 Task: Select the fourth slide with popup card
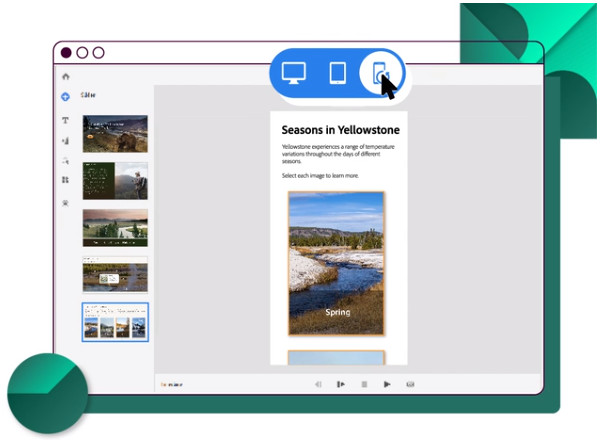tap(115, 274)
